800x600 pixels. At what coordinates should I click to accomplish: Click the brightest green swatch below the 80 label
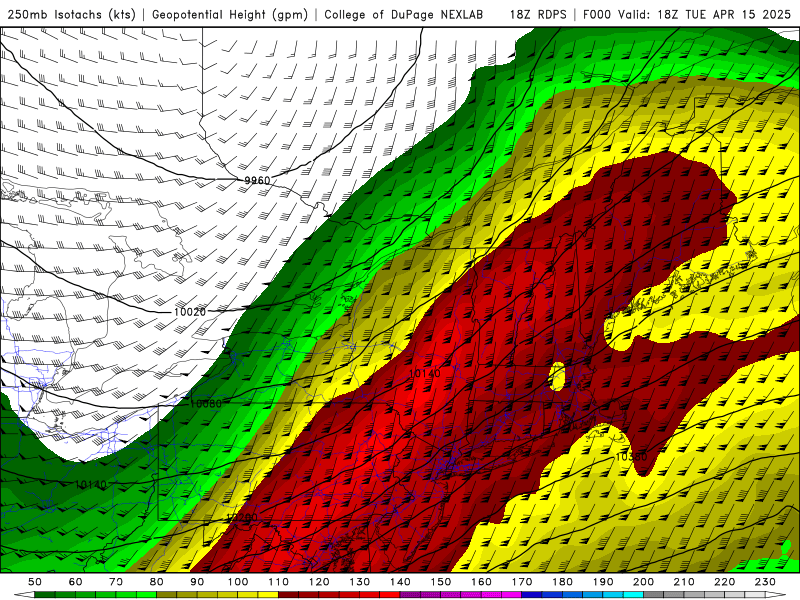coord(146,594)
